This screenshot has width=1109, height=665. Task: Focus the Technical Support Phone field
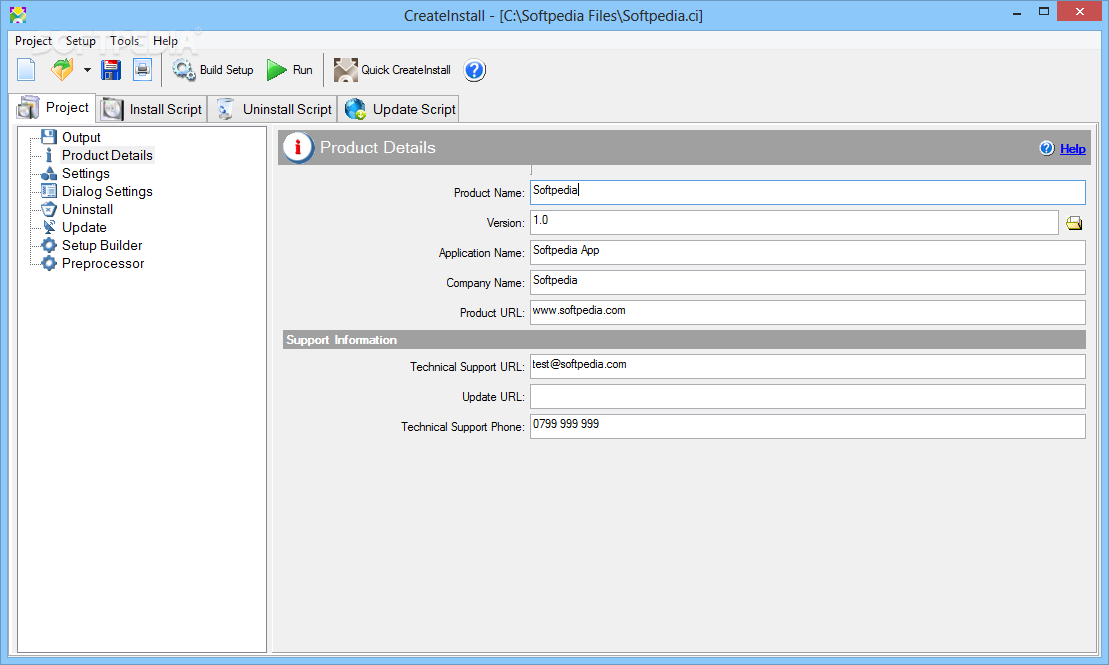click(x=808, y=426)
